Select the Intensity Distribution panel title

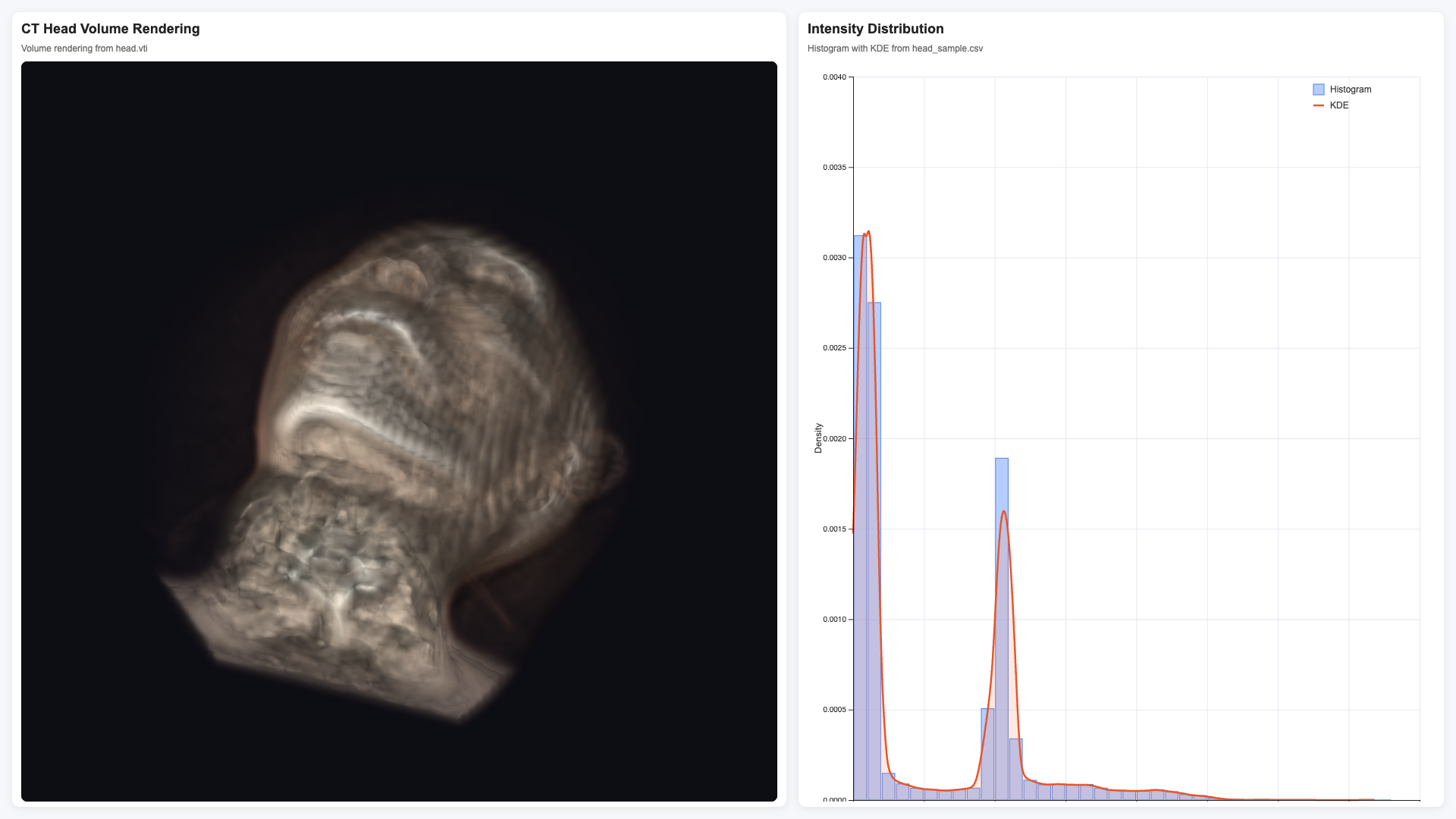[876, 29]
